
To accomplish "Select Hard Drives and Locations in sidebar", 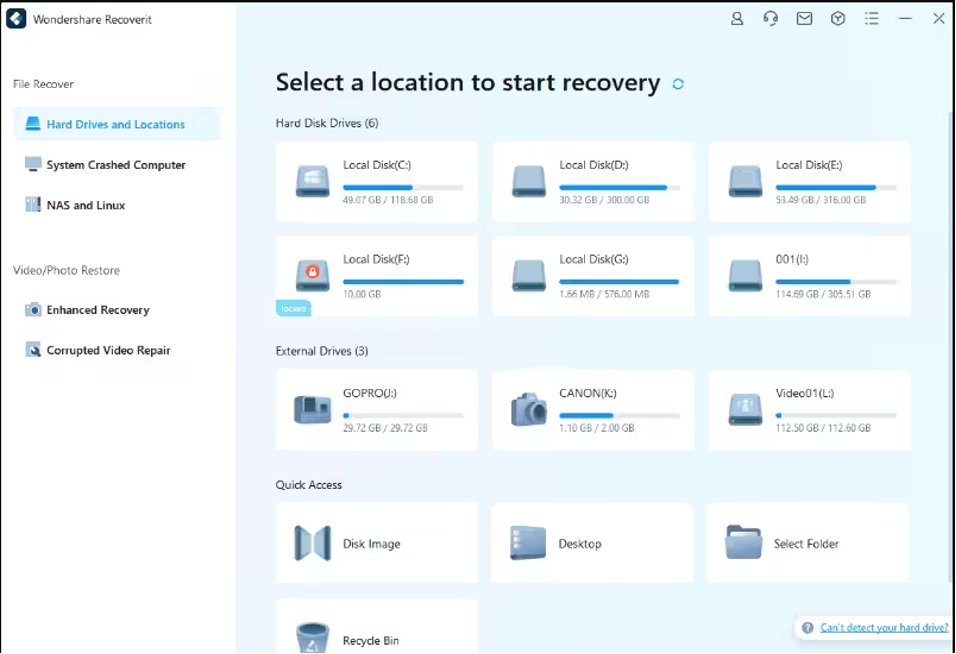I will pyautogui.click(x=121, y=124).
